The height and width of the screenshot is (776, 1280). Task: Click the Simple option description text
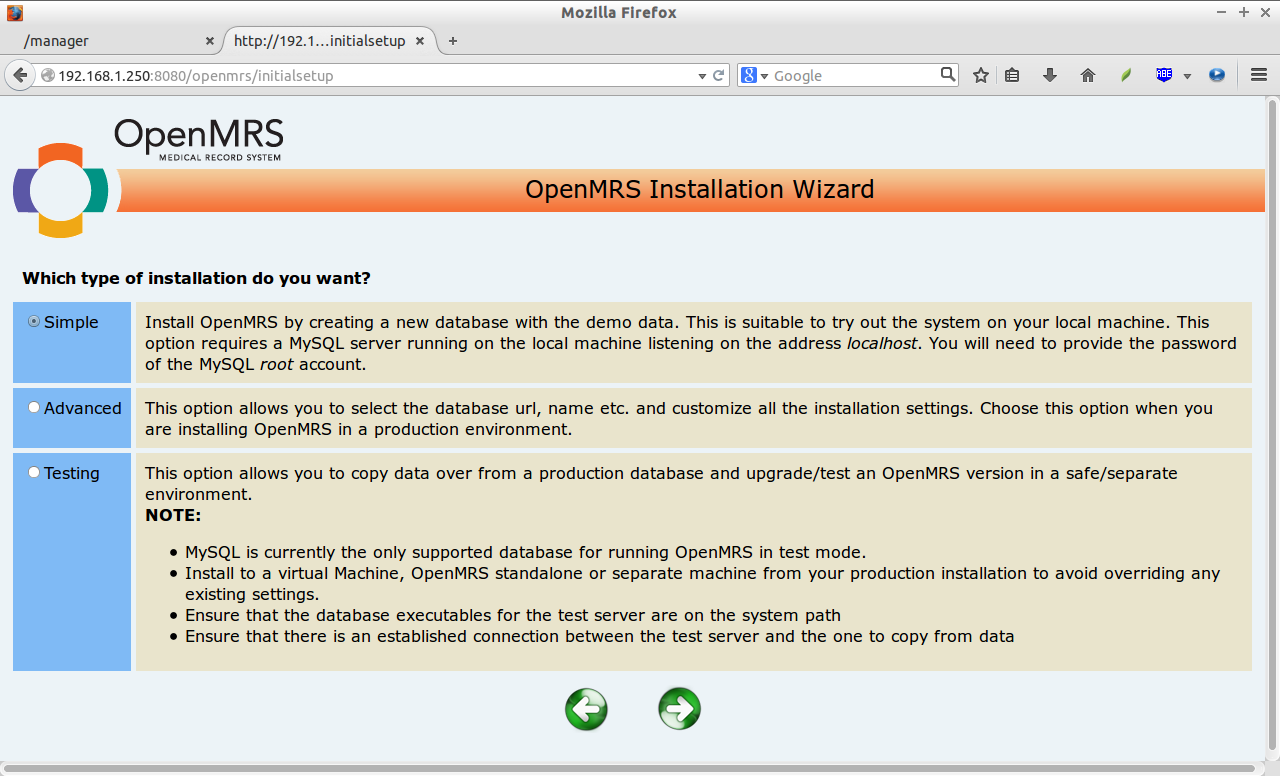click(691, 343)
